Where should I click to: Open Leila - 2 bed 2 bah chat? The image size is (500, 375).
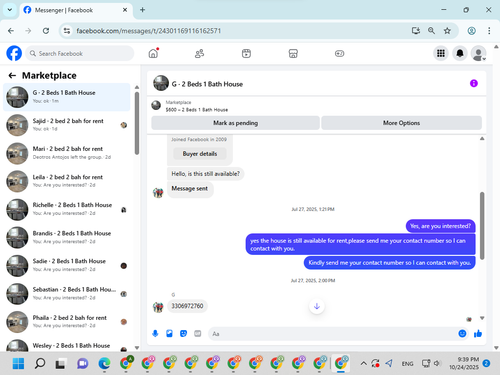67,181
